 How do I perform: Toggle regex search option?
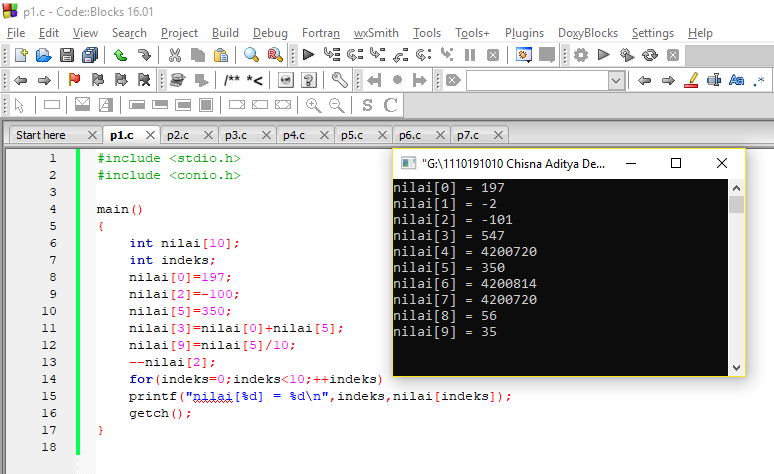tap(759, 80)
